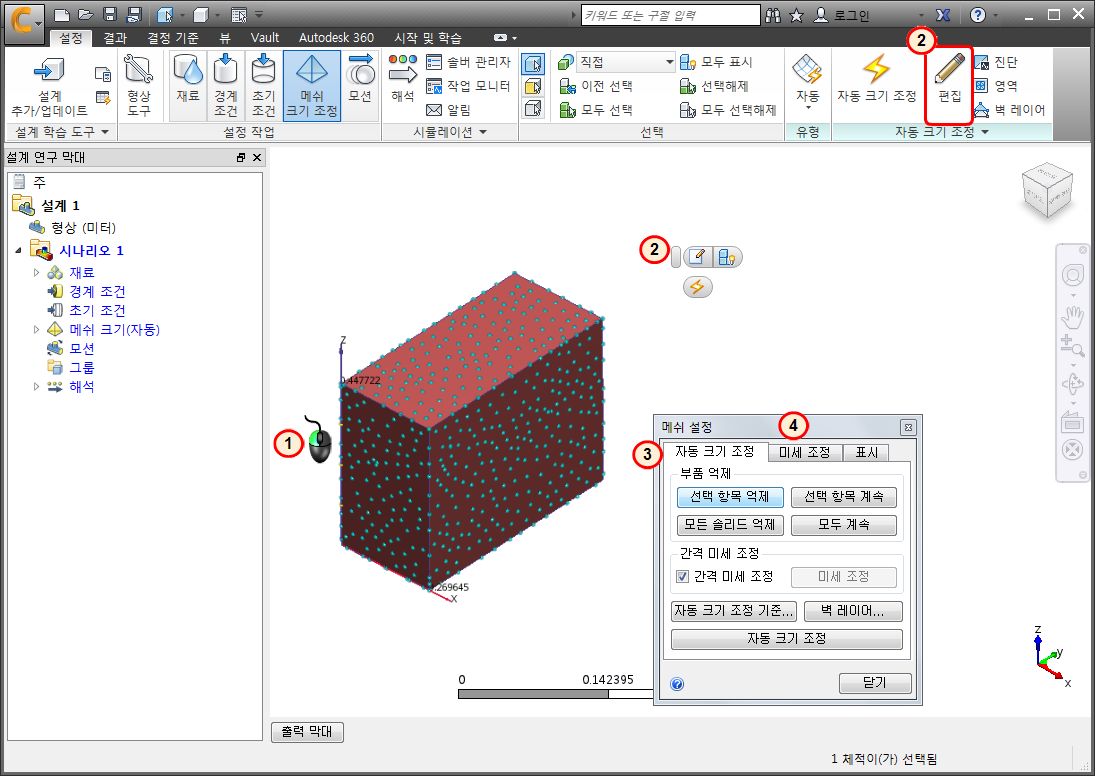Image resolution: width=1095 pixels, height=776 pixels.
Task: Expand the 해석 tree node
Action: click(x=36, y=386)
